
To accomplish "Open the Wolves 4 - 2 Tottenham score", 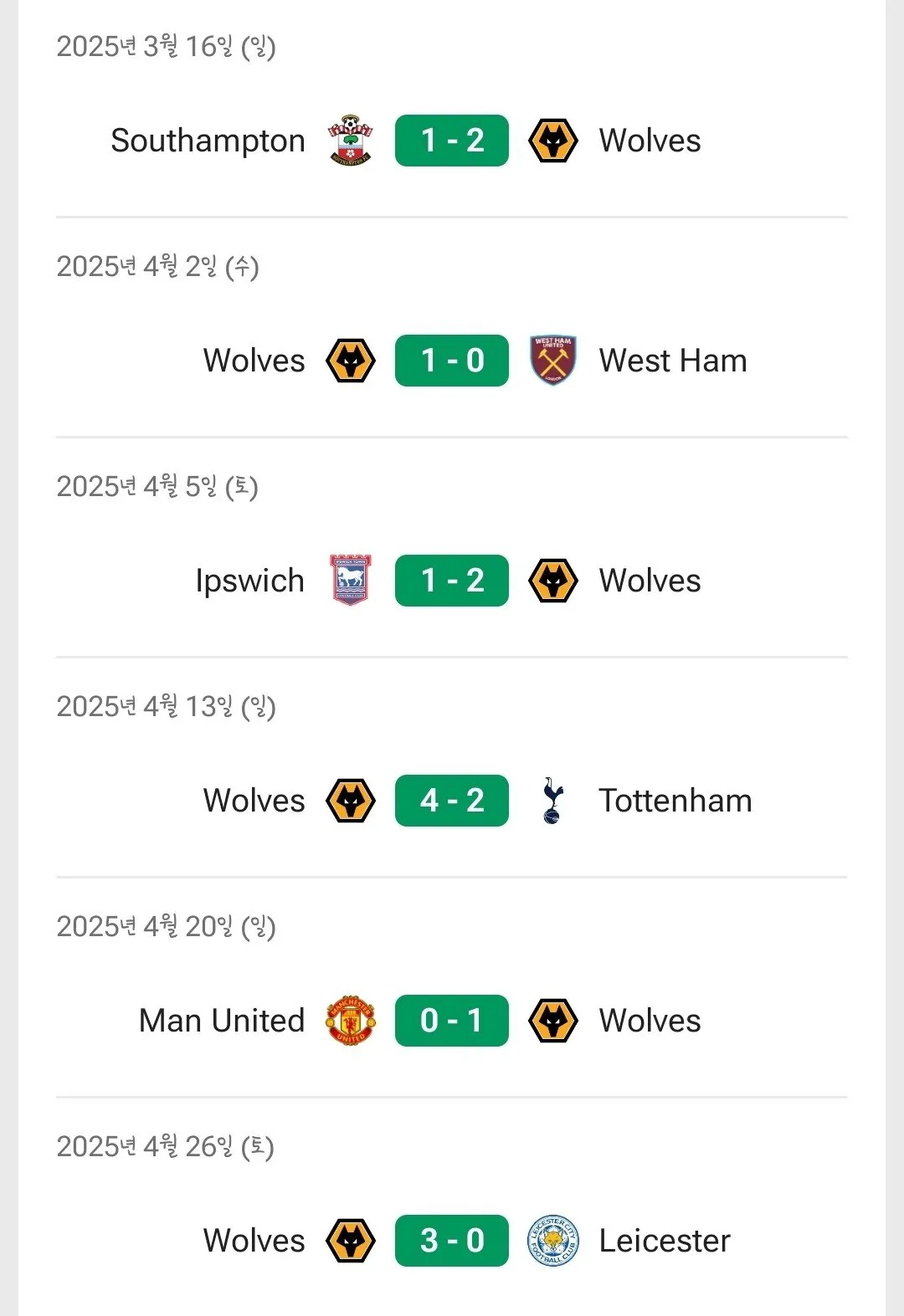I will tap(452, 801).
